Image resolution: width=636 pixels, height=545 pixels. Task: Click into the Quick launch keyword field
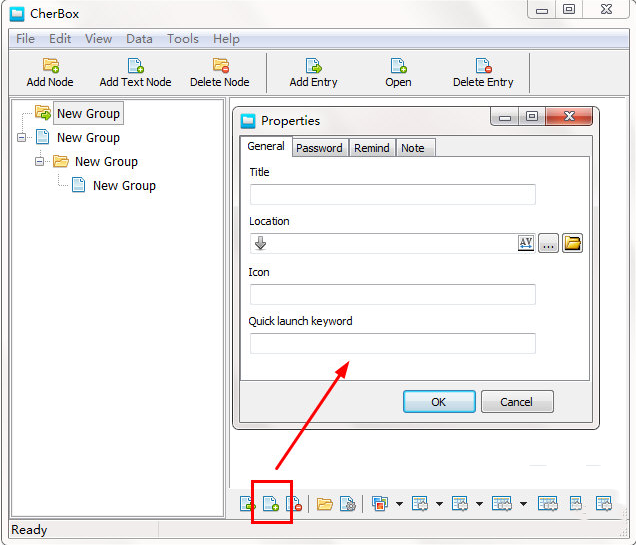coord(393,343)
